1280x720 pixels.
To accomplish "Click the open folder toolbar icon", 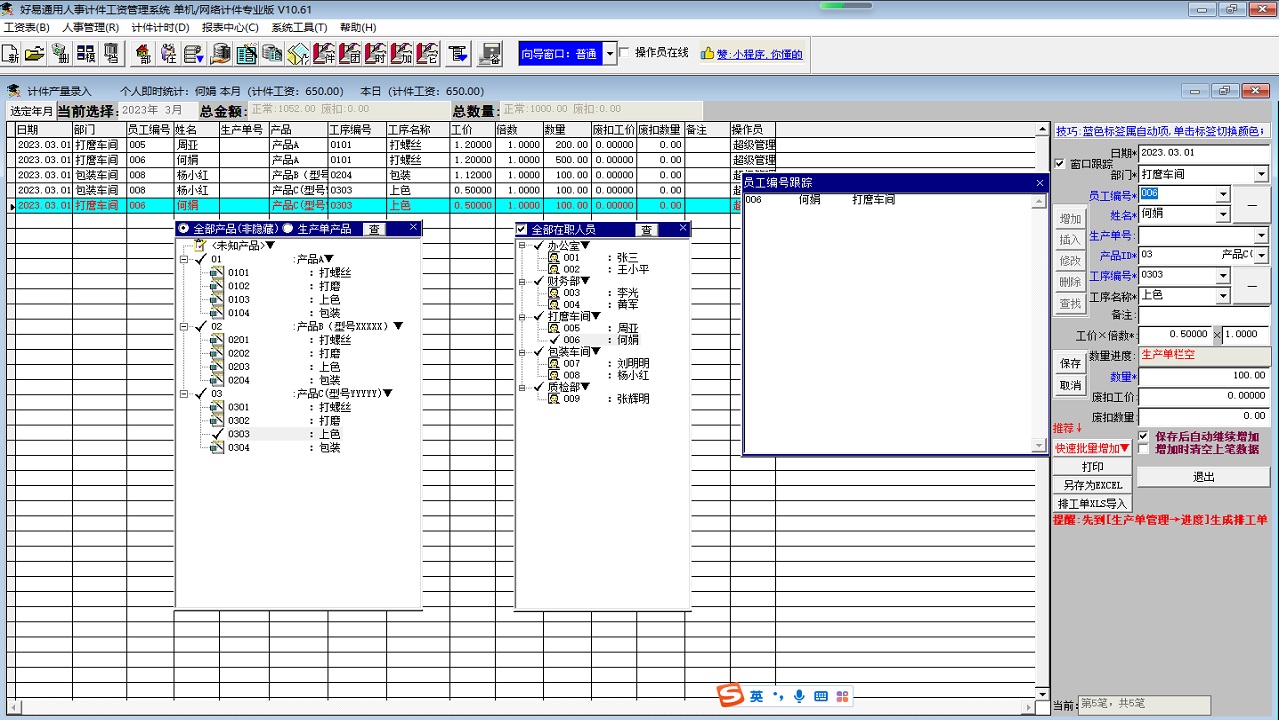I will pyautogui.click(x=35, y=53).
